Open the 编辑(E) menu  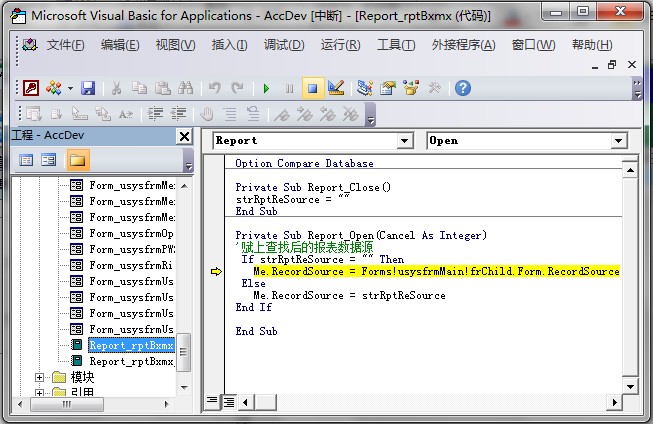[120, 45]
